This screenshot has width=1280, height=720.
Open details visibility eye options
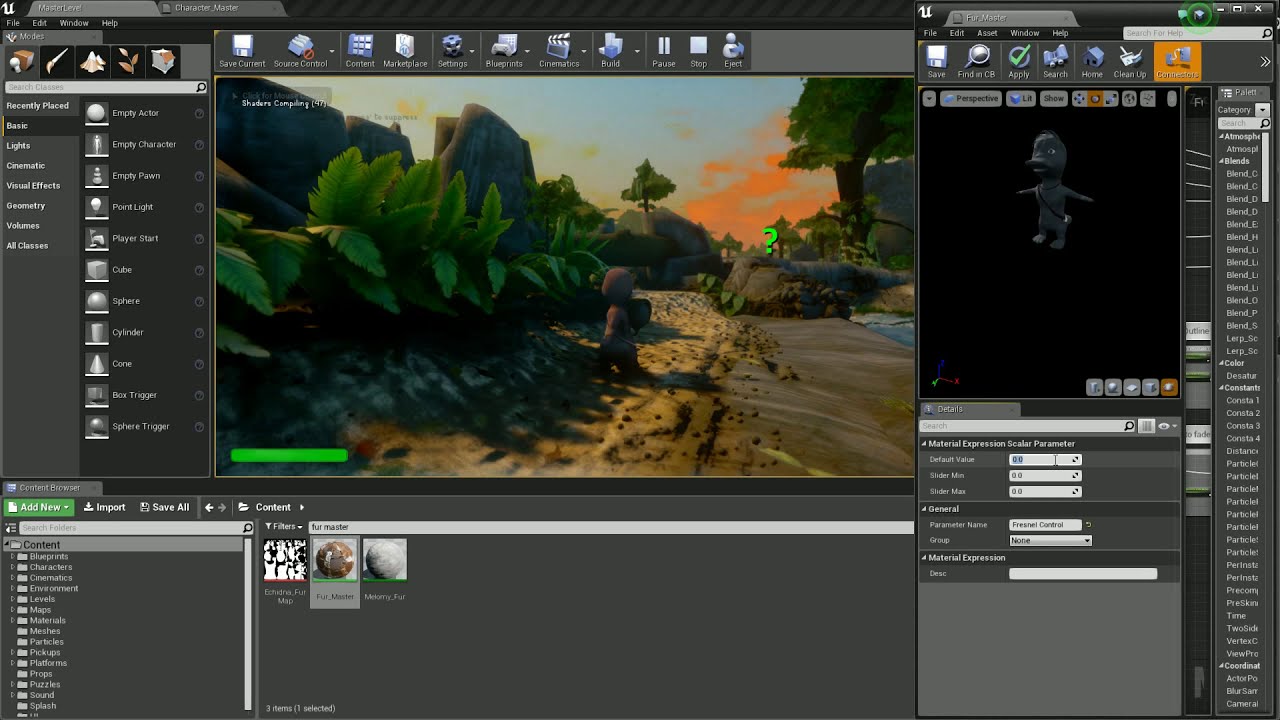1164,426
